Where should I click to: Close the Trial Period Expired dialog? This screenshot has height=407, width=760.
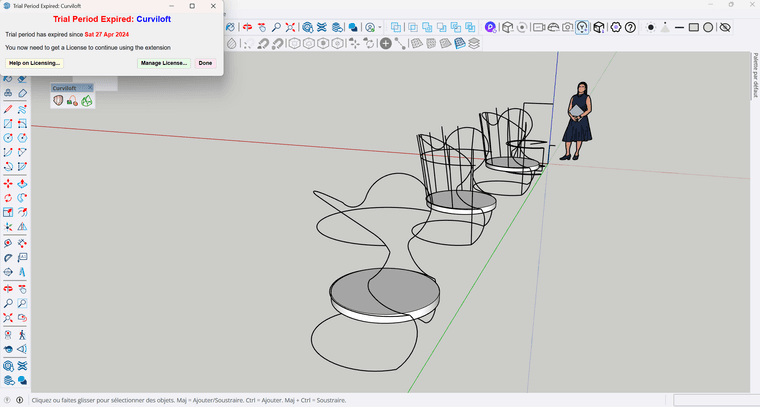[x=213, y=6]
